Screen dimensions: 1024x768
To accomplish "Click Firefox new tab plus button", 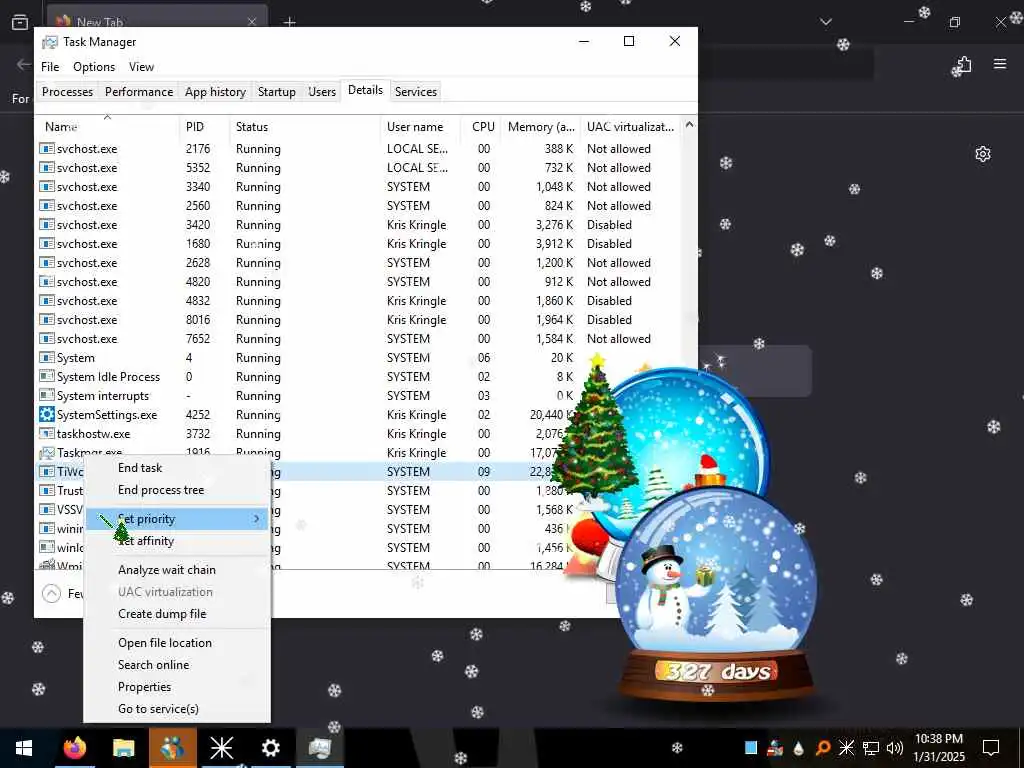I will [289, 22].
